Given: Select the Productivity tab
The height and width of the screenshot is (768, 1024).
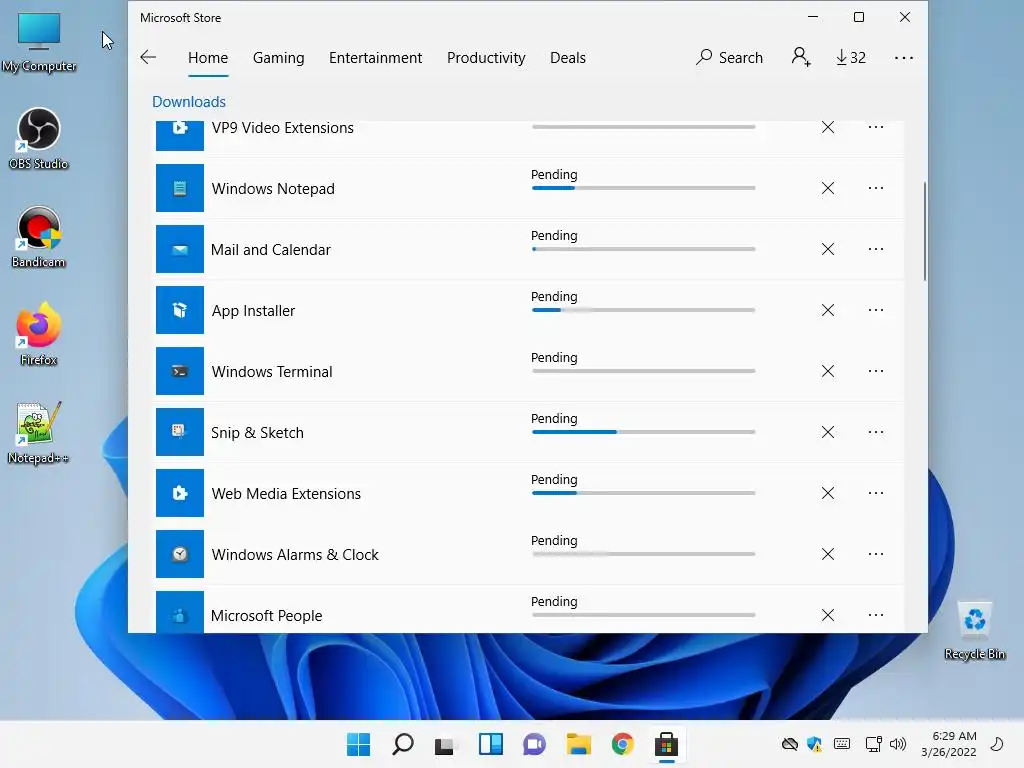Looking at the screenshot, I should pos(486,57).
